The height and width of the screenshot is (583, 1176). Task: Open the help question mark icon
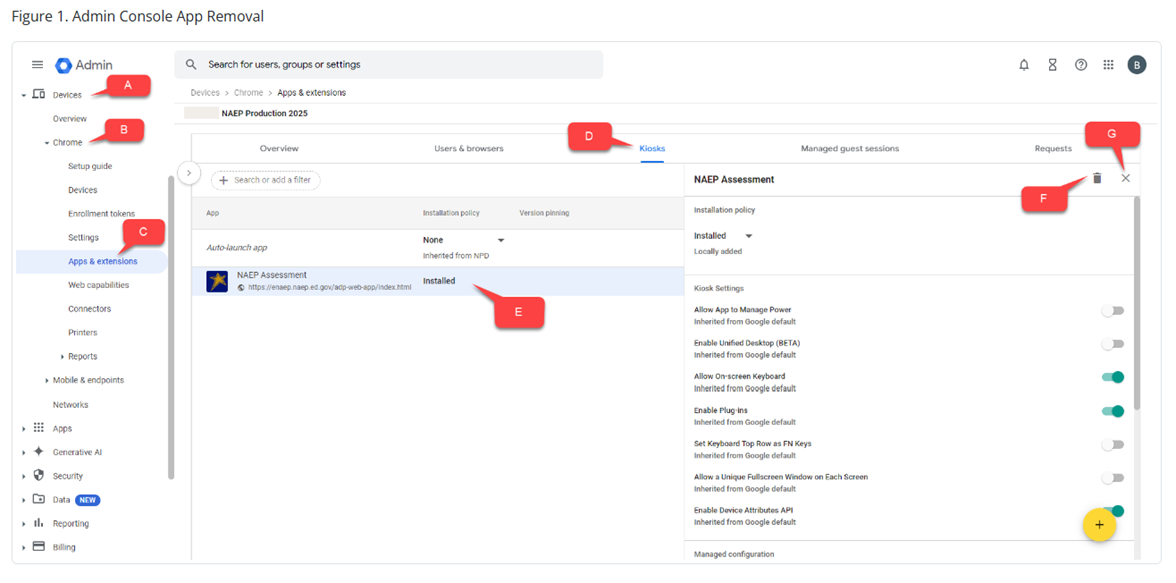(x=1081, y=65)
